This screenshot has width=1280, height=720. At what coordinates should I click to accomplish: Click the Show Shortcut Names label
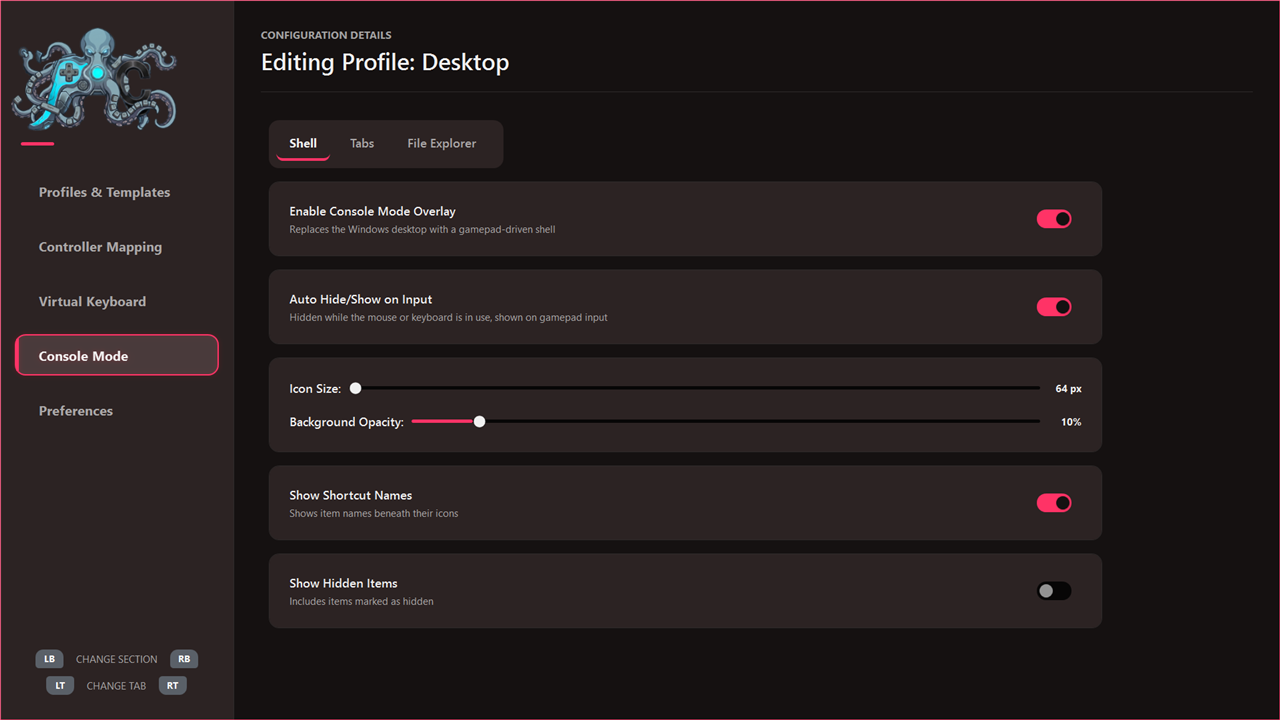[x=351, y=496]
